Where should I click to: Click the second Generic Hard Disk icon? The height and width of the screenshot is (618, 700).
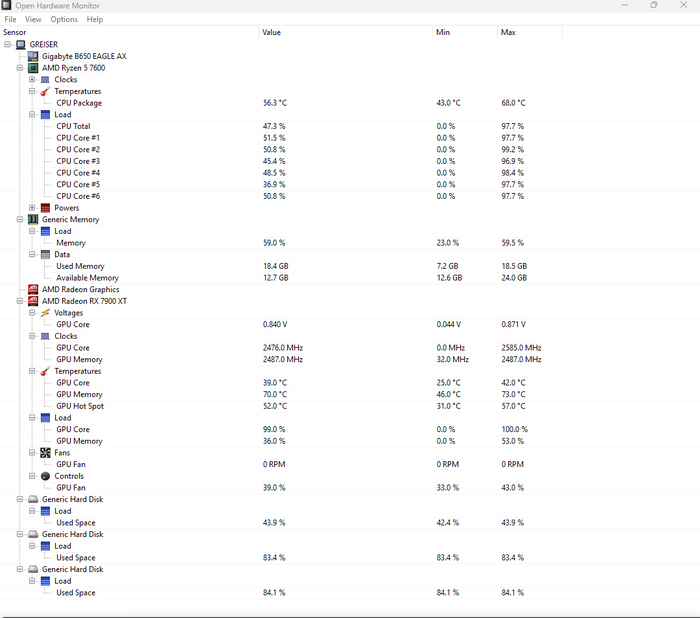pyautogui.click(x=33, y=534)
